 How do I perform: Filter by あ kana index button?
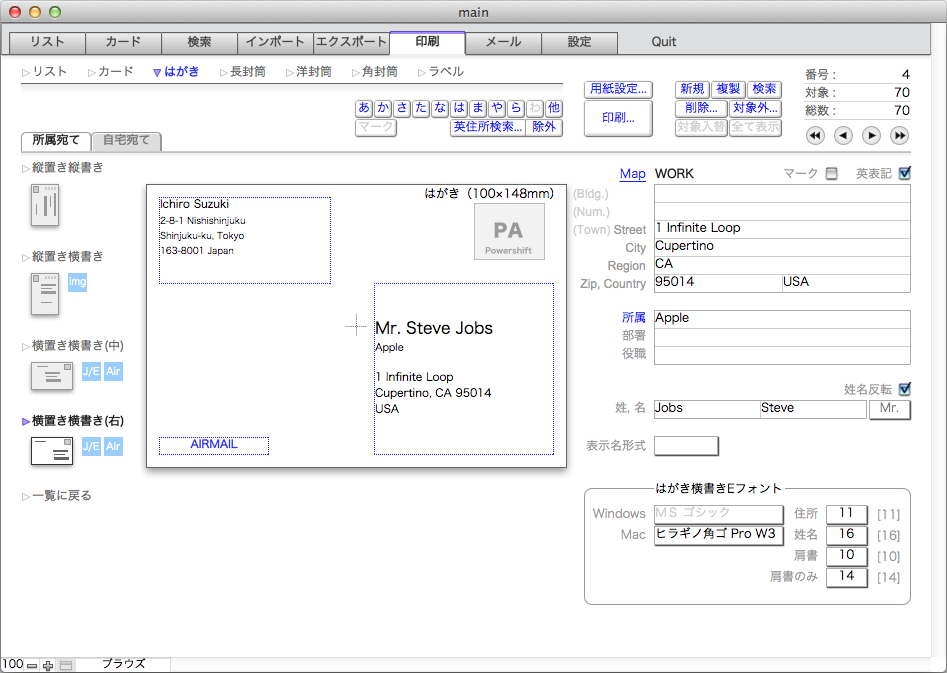coord(364,108)
